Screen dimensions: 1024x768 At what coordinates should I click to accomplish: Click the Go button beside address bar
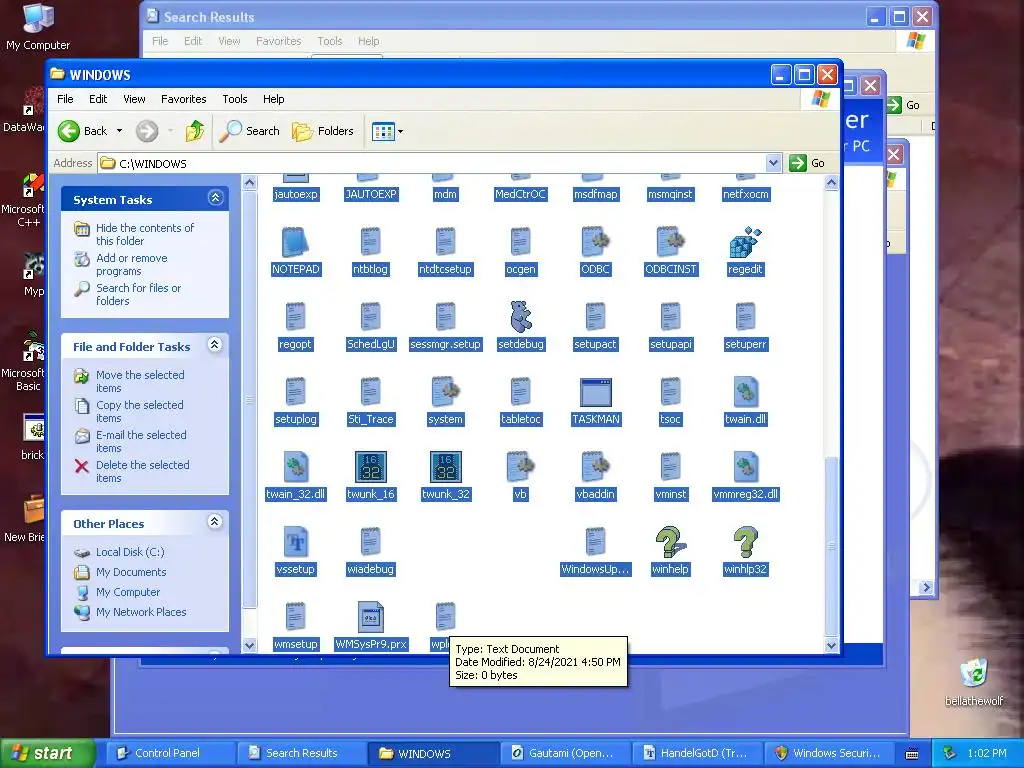[807, 163]
